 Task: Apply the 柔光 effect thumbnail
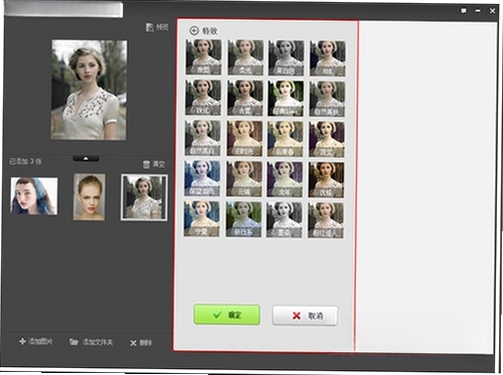245,57
